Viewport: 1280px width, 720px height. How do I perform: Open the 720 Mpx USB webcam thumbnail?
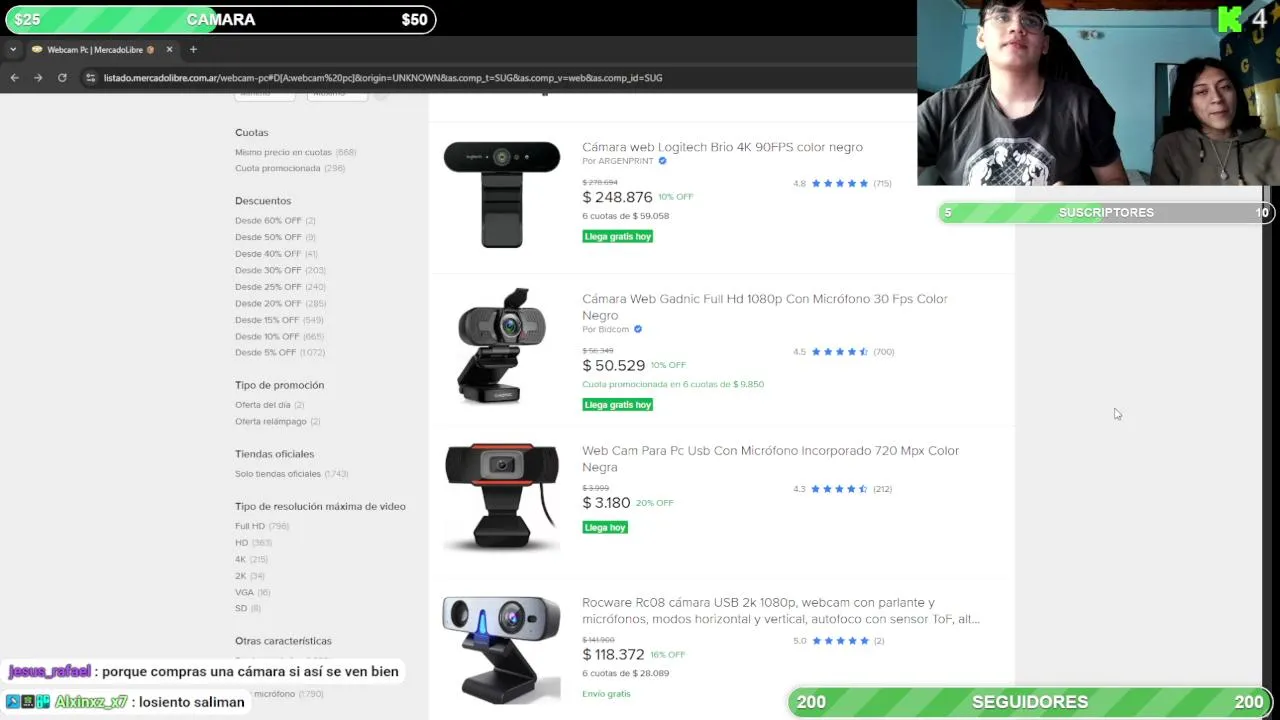click(501, 498)
